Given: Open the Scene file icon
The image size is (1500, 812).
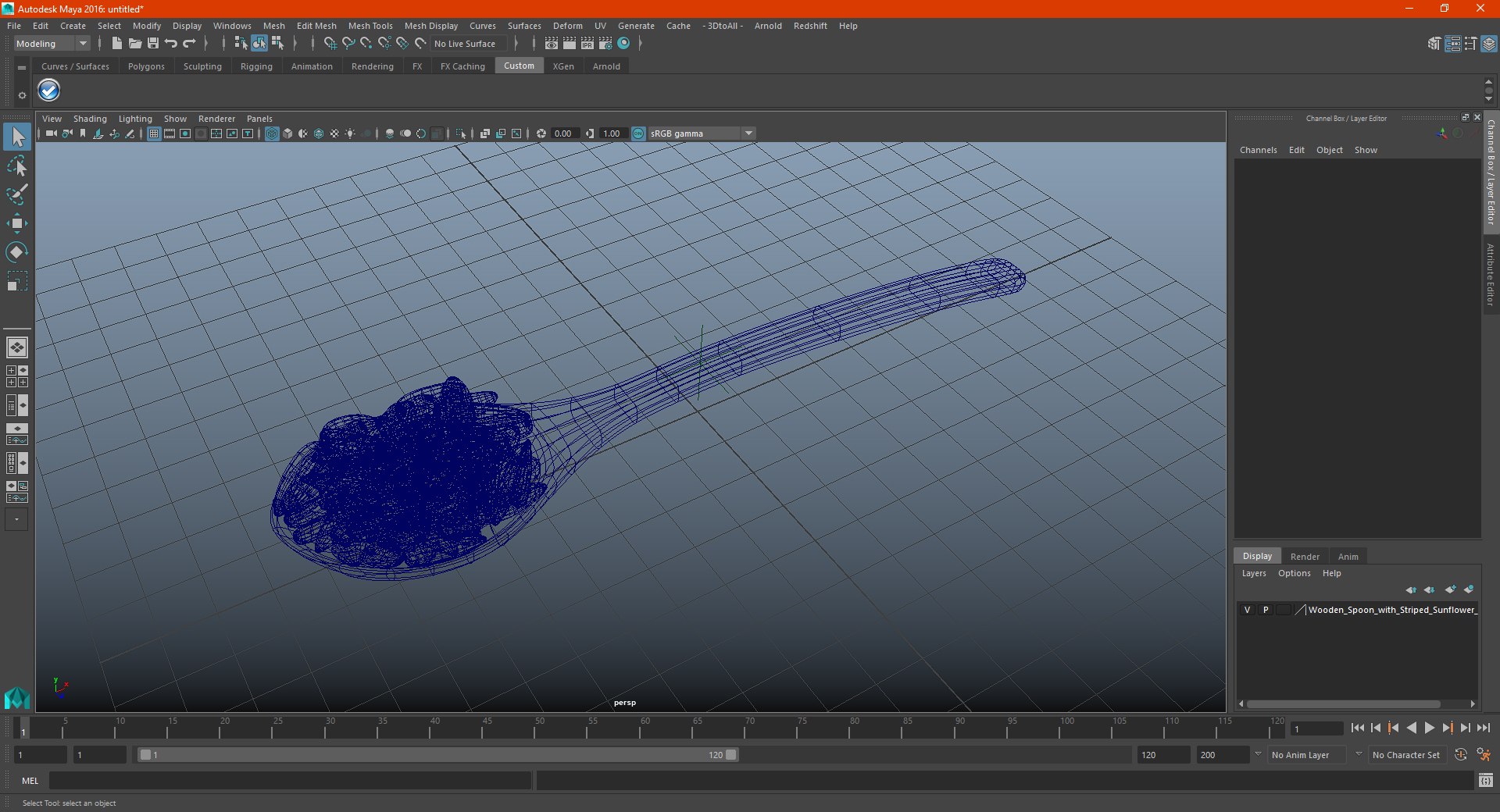Looking at the screenshot, I should coord(135,44).
